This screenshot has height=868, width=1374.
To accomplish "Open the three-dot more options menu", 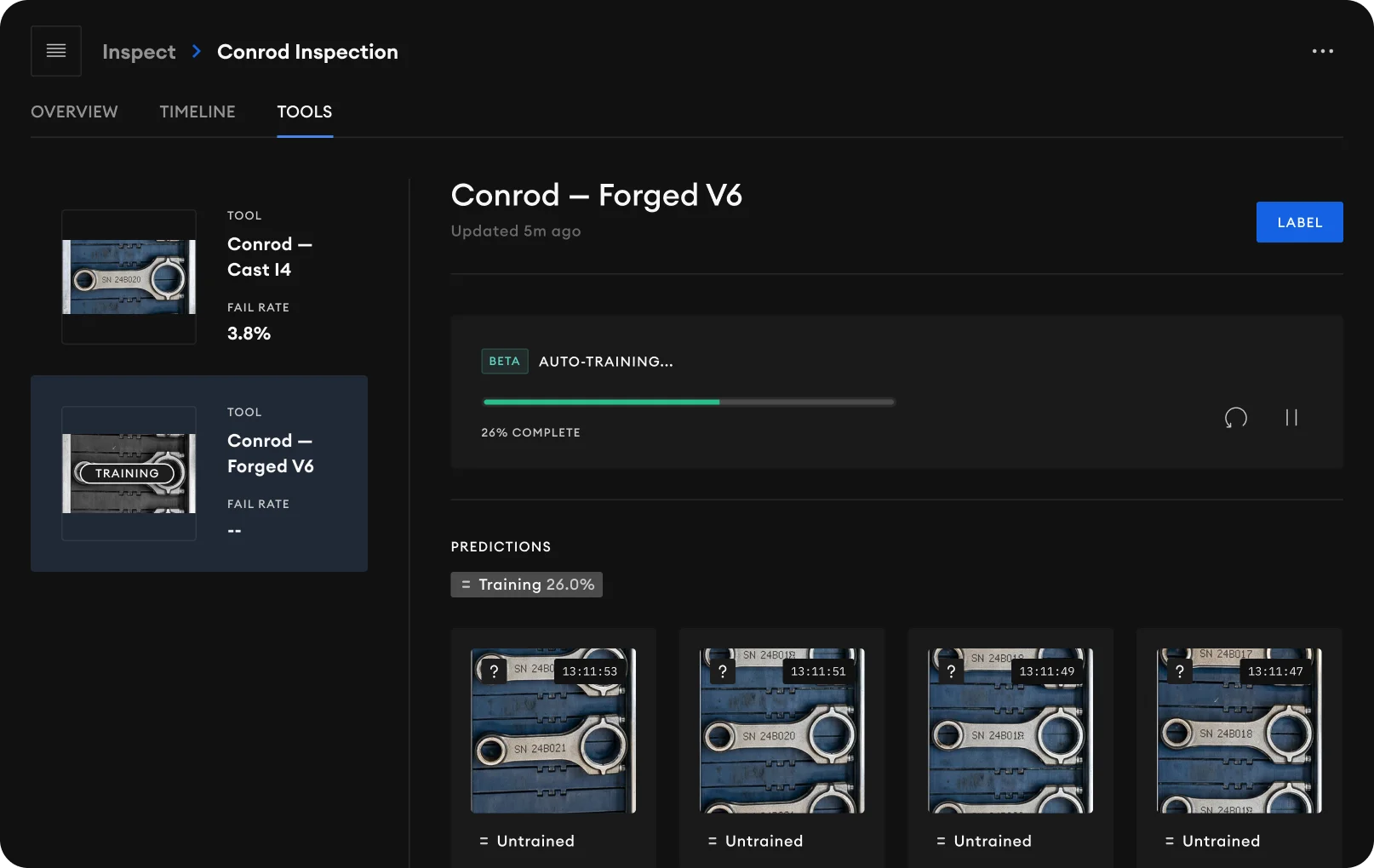I will (x=1322, y=51).
